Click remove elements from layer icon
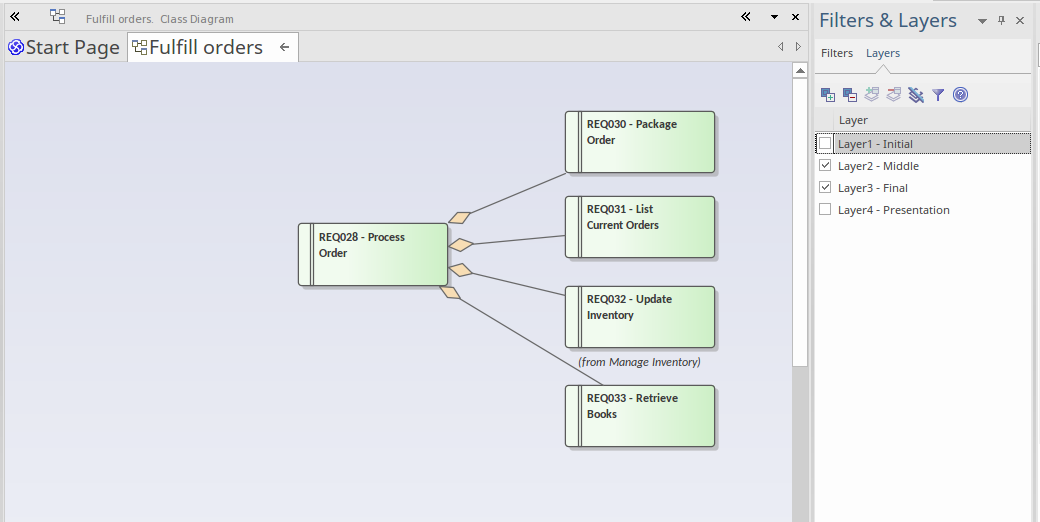Image resolution: width=1040 pixels, height=522 pixels. 893,95
